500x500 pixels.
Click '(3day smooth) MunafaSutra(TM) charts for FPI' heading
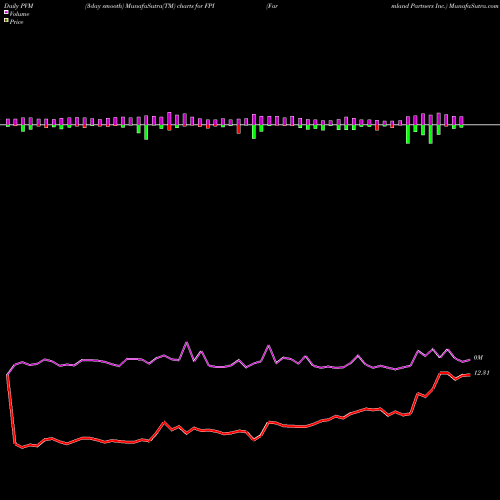150,6
